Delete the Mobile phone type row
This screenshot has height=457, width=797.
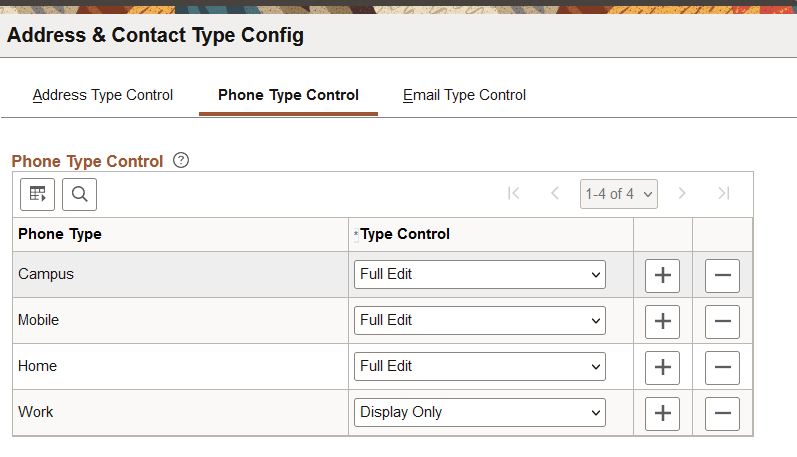click(722, 321)
